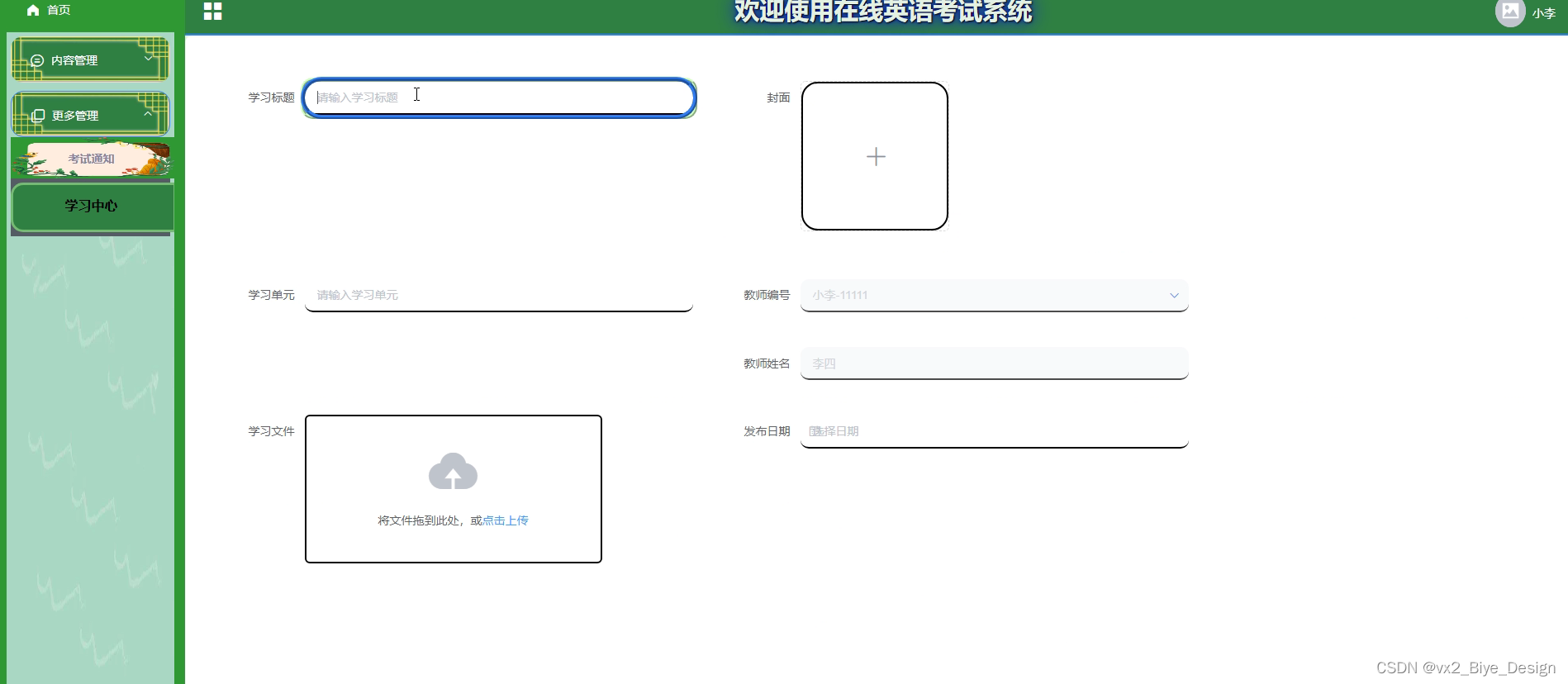1568x684 pixels.
Task: Click the home icon beside 首页
Action: pyautogui.click(x=33, y=10)
